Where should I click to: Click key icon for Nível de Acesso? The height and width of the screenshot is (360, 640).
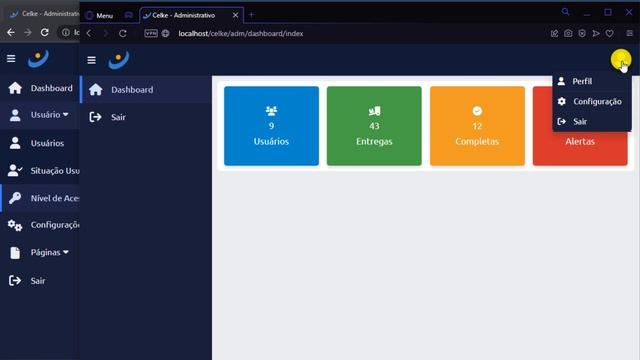pyautogui.click(x=15, y=198)
